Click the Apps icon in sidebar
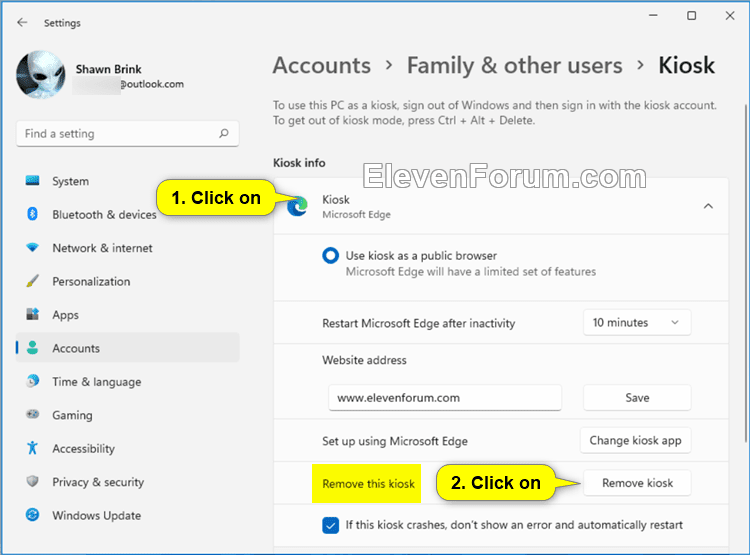Image resolution: width=750 pixels, height=555 pixels. point(33,314)
